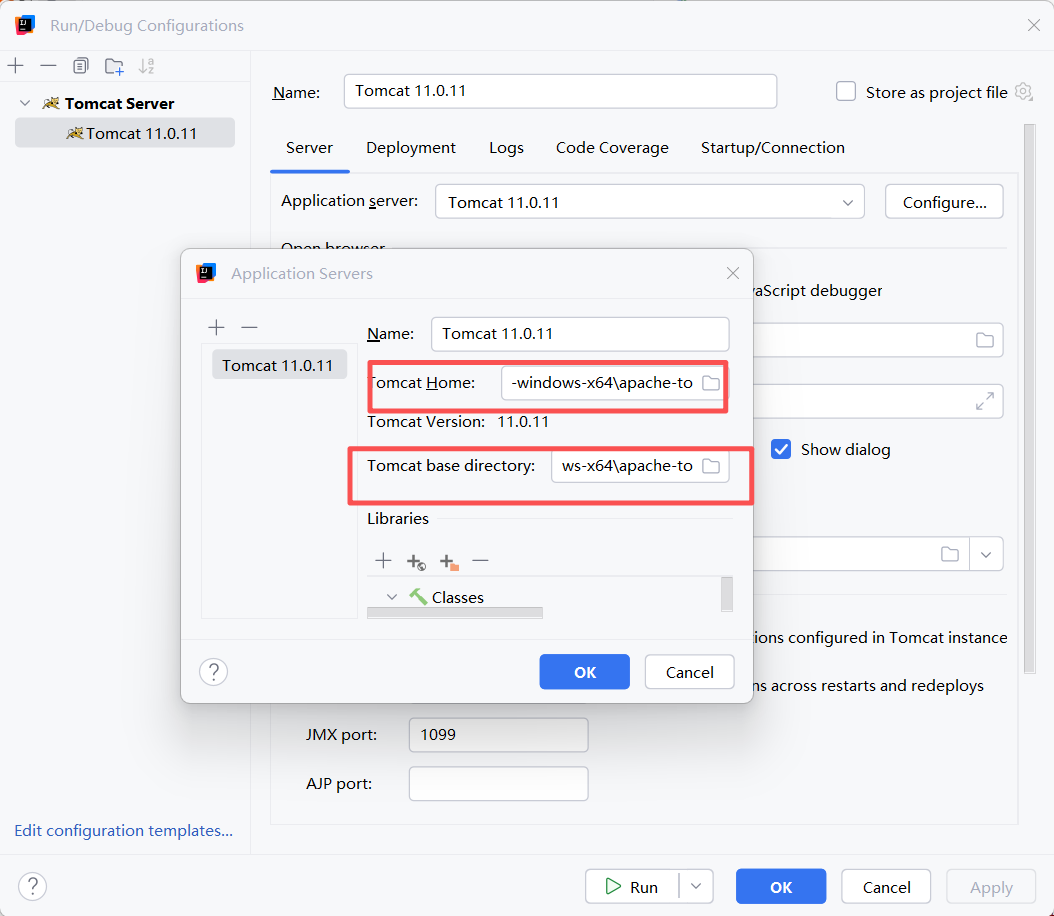Click the Libraries list vertical scrollbar
Viewport: 1054px width, 916px height.
(727, 594)
